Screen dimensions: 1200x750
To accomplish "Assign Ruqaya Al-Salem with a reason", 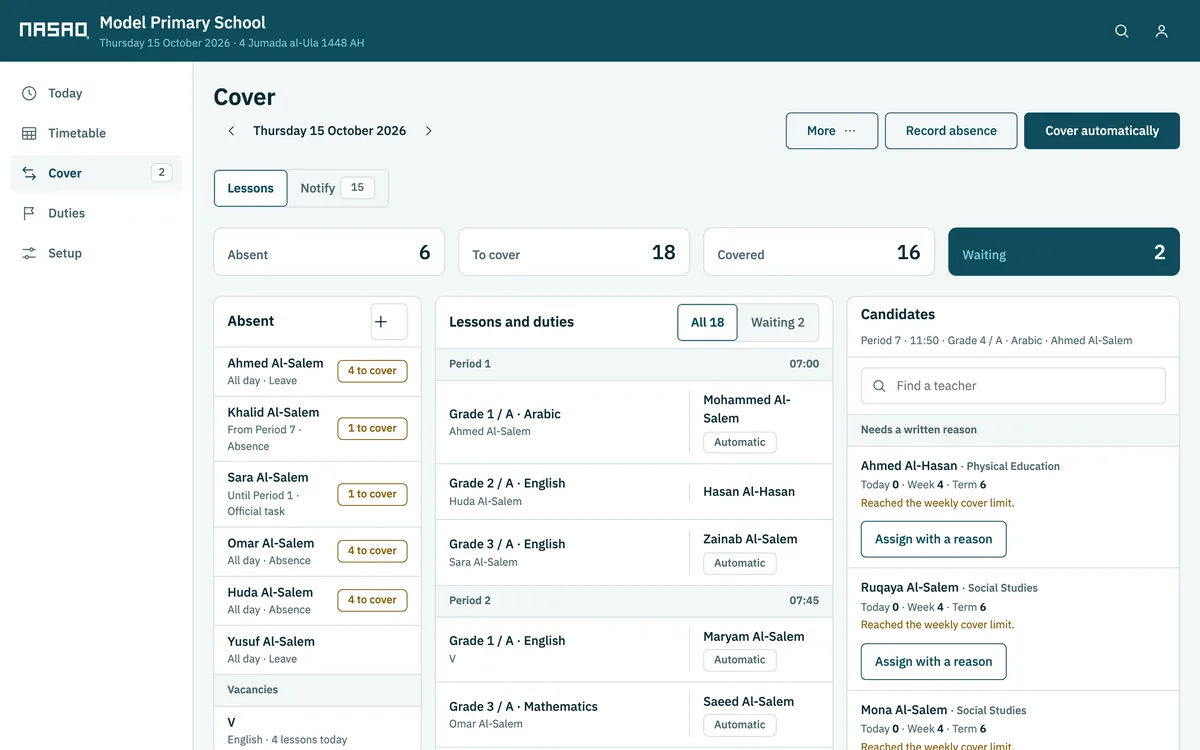I will (x=933, y=661).
